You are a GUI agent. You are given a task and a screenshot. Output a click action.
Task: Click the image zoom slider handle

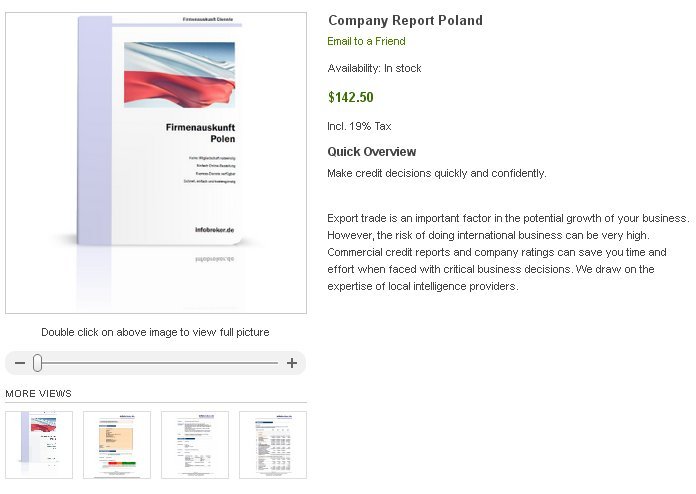click(37, 363)
